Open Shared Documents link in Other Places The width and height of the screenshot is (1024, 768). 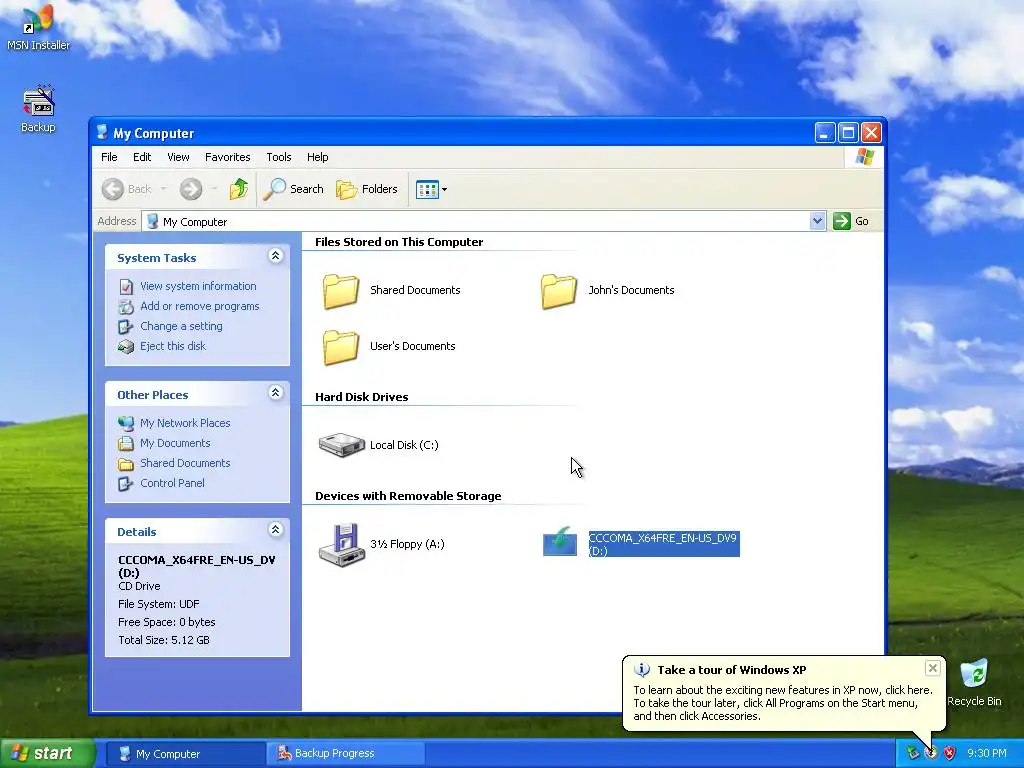(x=185, y=463)
